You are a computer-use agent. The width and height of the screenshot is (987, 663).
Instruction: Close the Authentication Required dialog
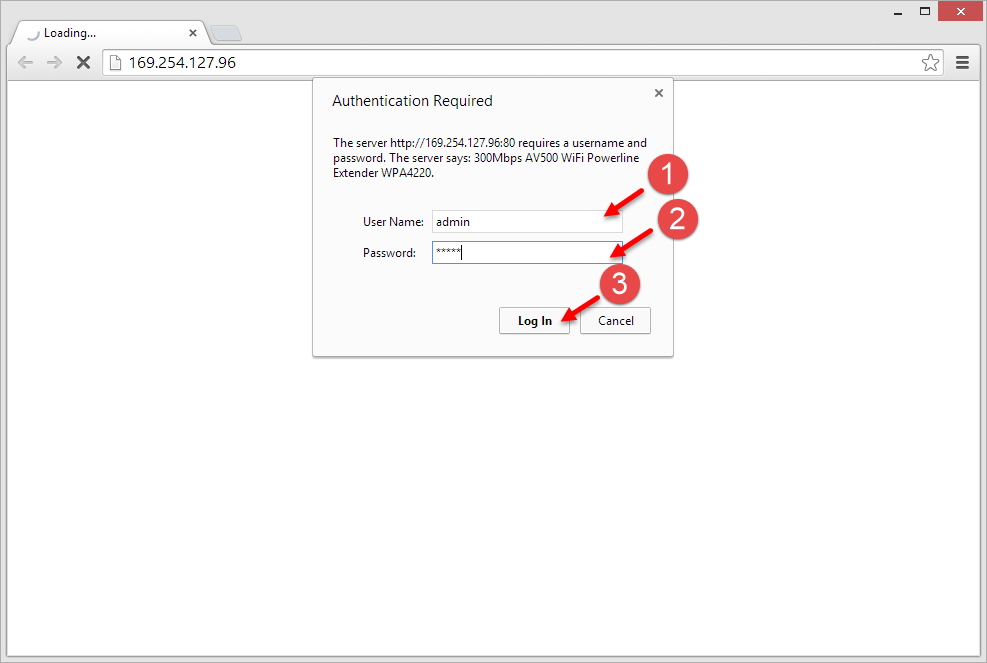click(x=658, y=93)
